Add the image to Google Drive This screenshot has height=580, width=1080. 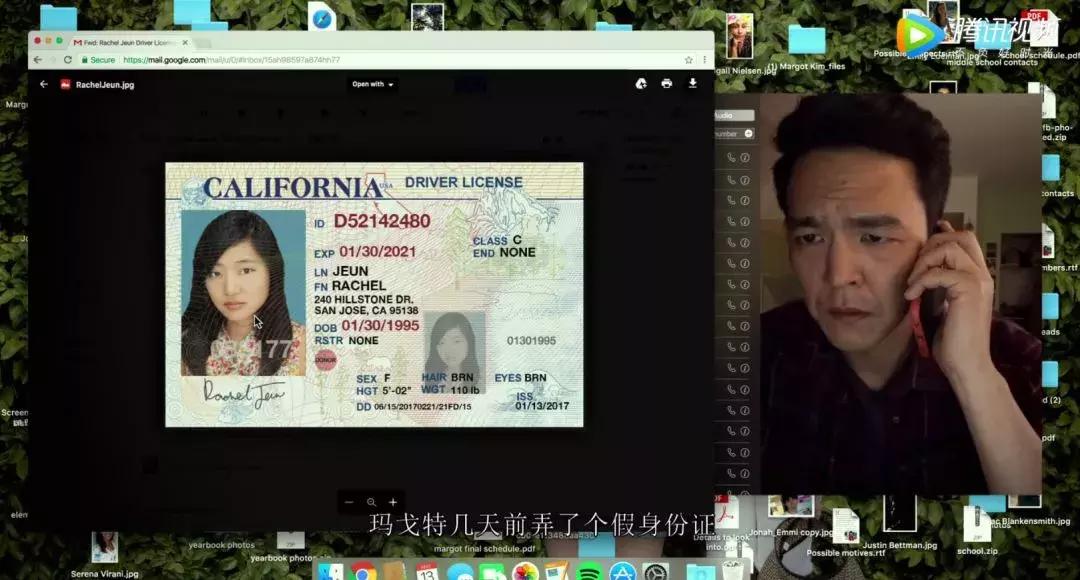641,84
